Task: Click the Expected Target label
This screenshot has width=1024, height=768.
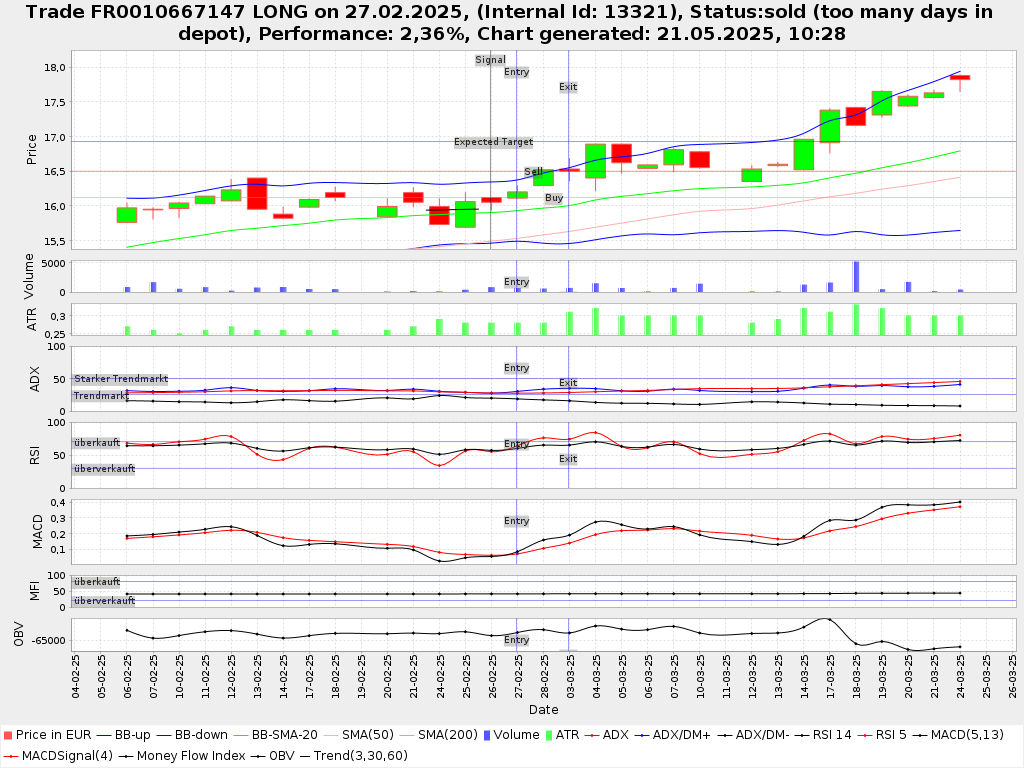Action: [493, 142]
